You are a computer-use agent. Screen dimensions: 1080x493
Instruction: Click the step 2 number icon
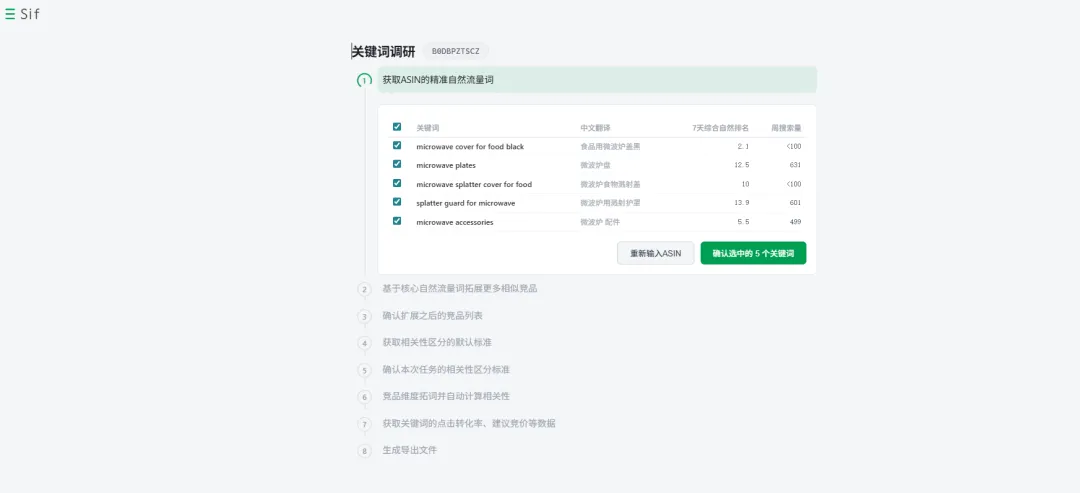(x=364, y=289)
